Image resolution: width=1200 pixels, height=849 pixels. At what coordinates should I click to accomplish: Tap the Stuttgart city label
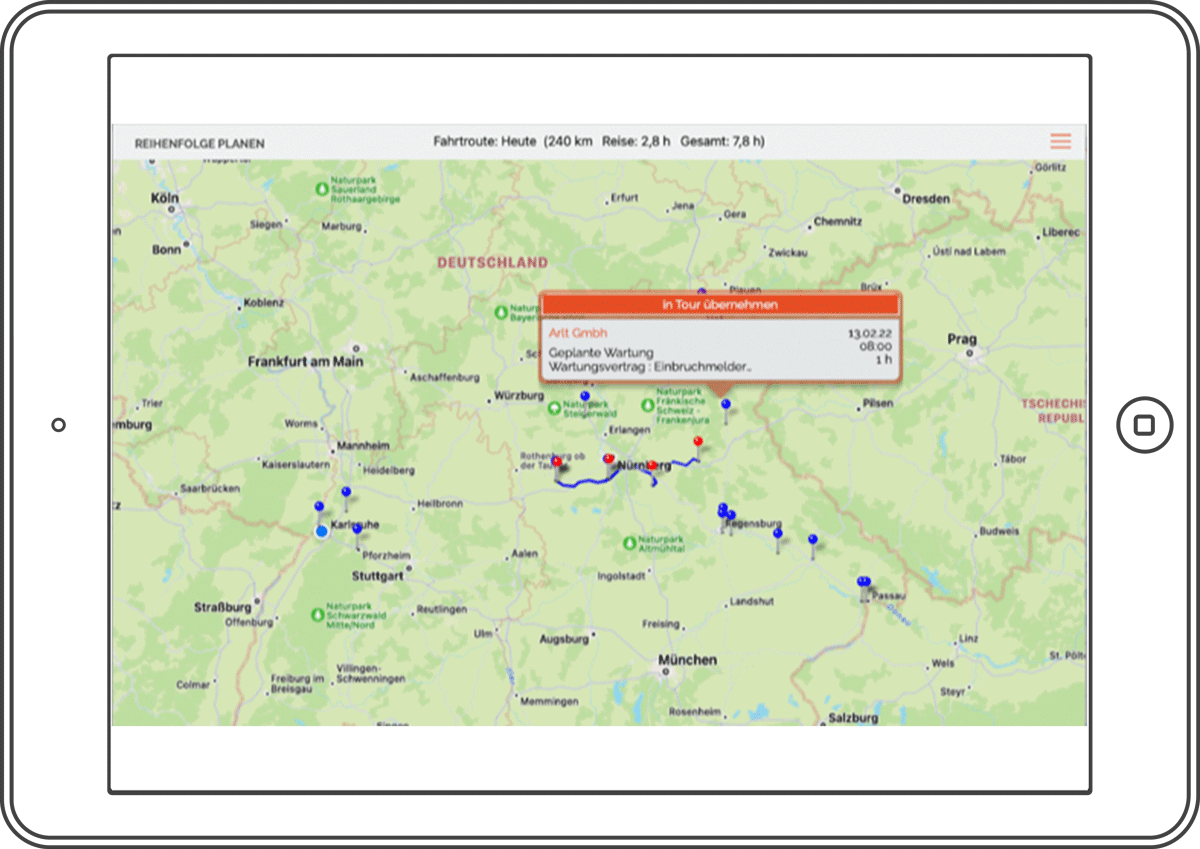378,577
